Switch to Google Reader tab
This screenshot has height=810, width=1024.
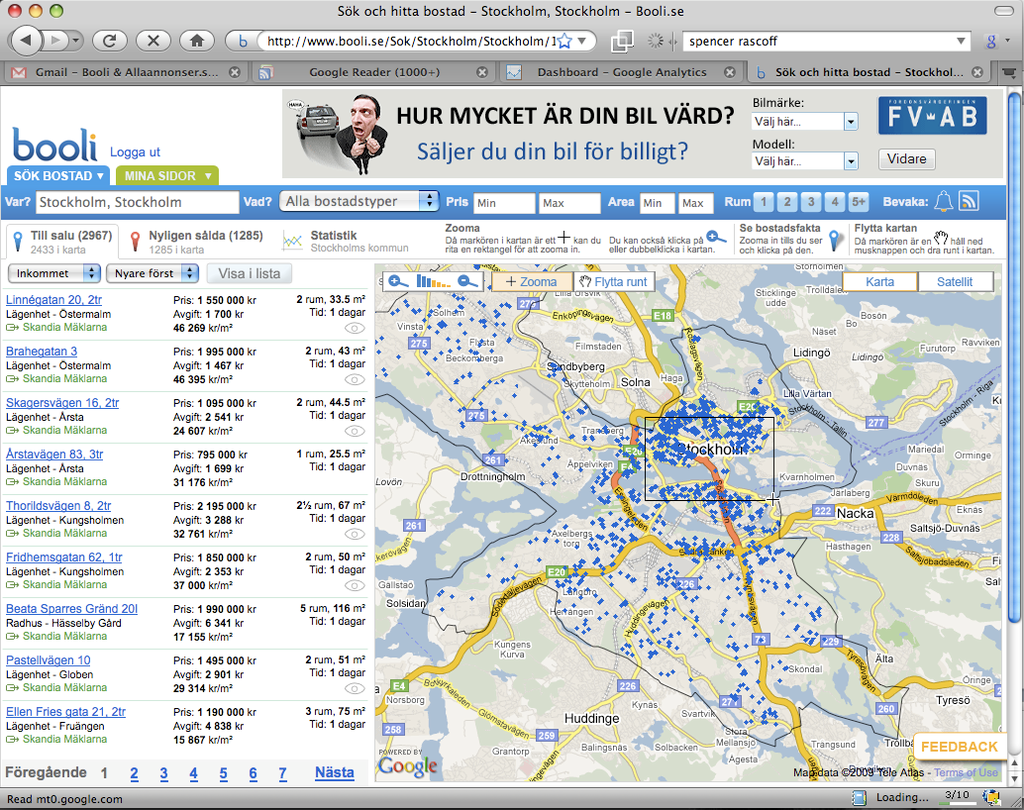point(374,72)
